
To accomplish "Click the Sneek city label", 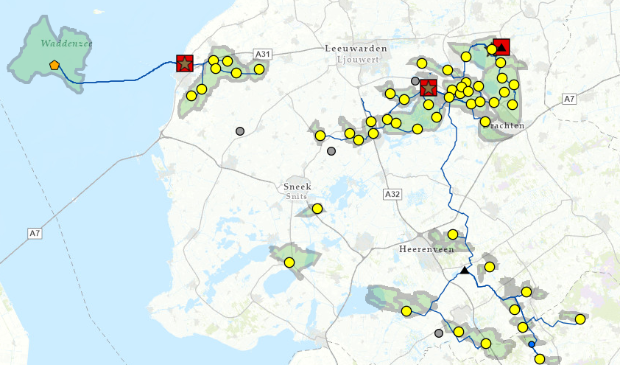I will click(x=297, y=186).
